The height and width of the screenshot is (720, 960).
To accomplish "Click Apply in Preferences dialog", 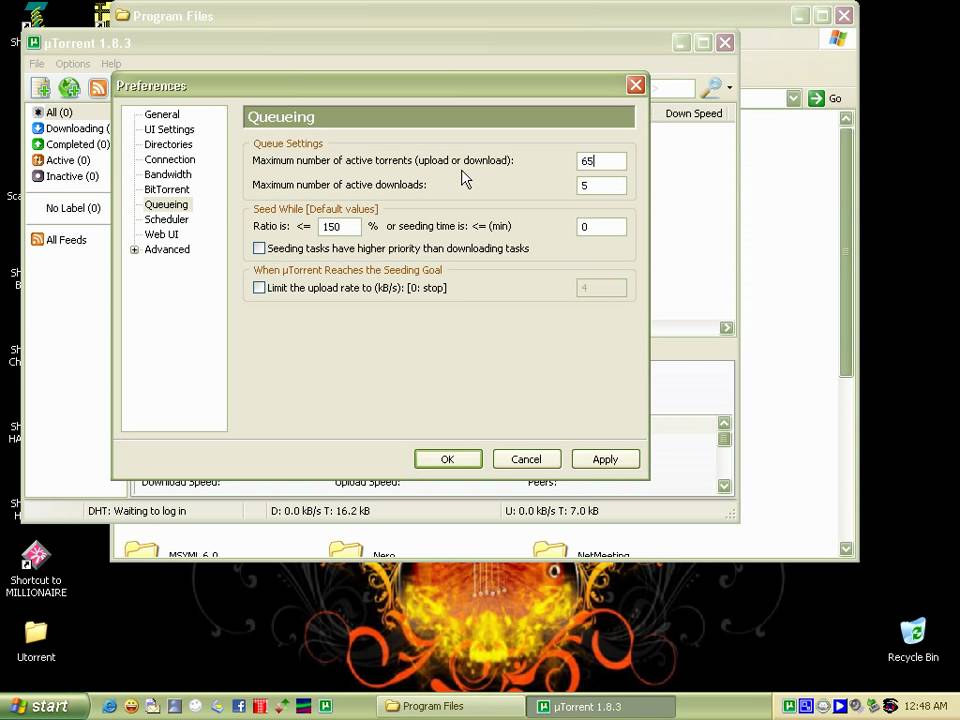I will click(606, 459).
